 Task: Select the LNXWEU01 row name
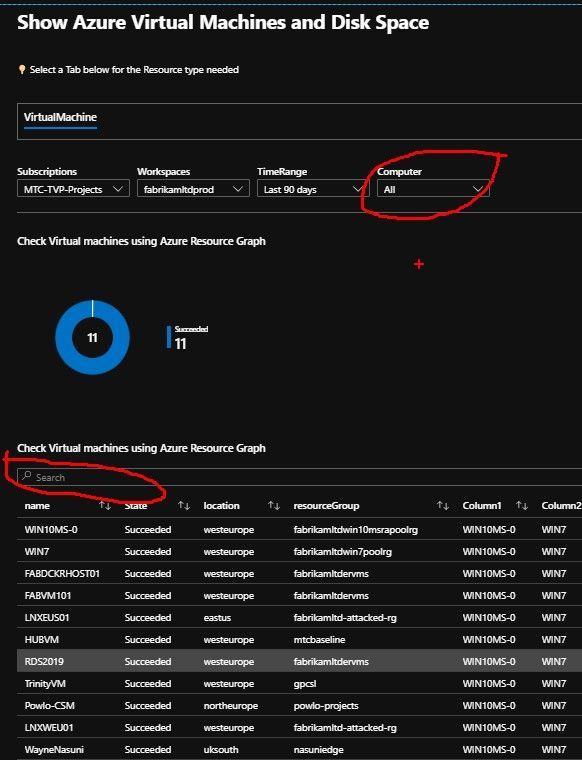pos(49,728)
